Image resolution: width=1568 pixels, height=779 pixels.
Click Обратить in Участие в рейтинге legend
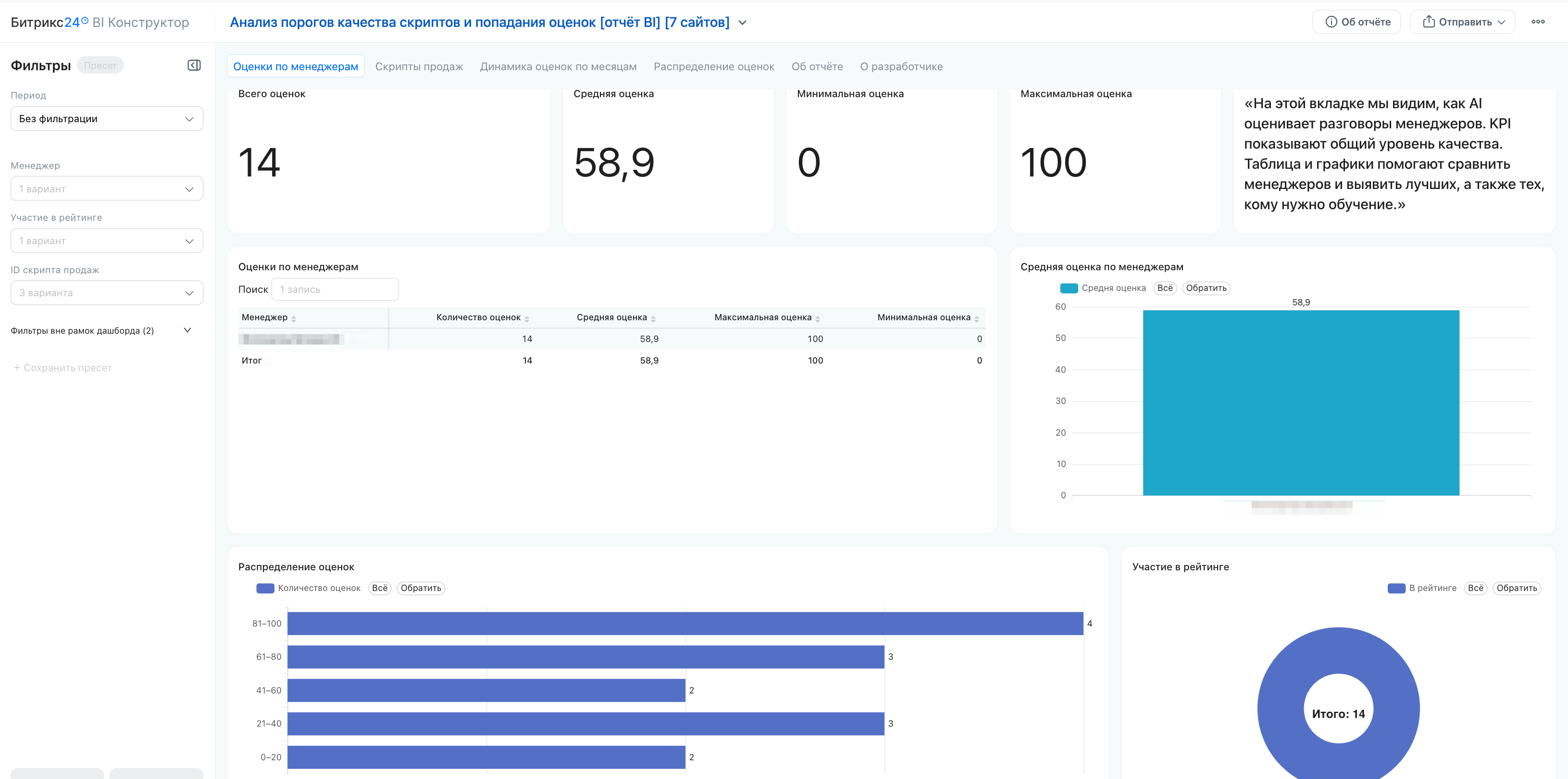[1518, 589]
